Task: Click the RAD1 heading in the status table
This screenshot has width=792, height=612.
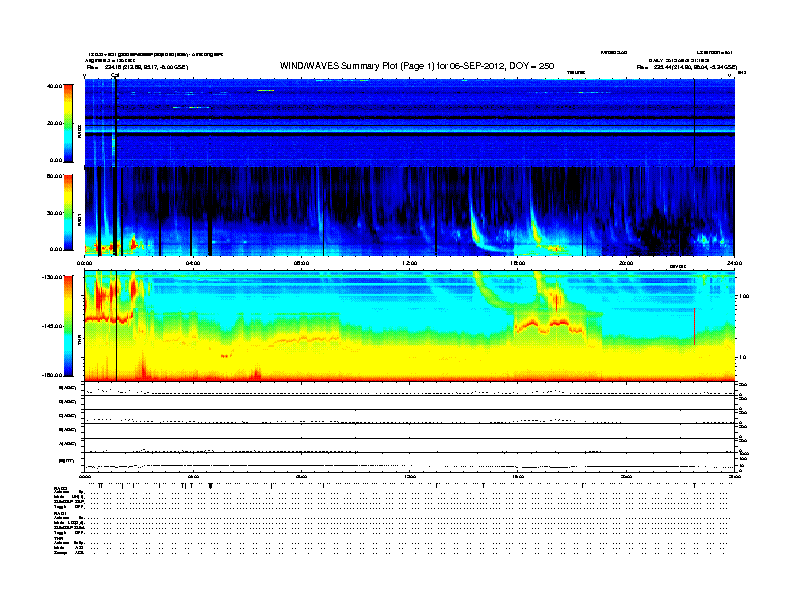Action: coord(60,513)
